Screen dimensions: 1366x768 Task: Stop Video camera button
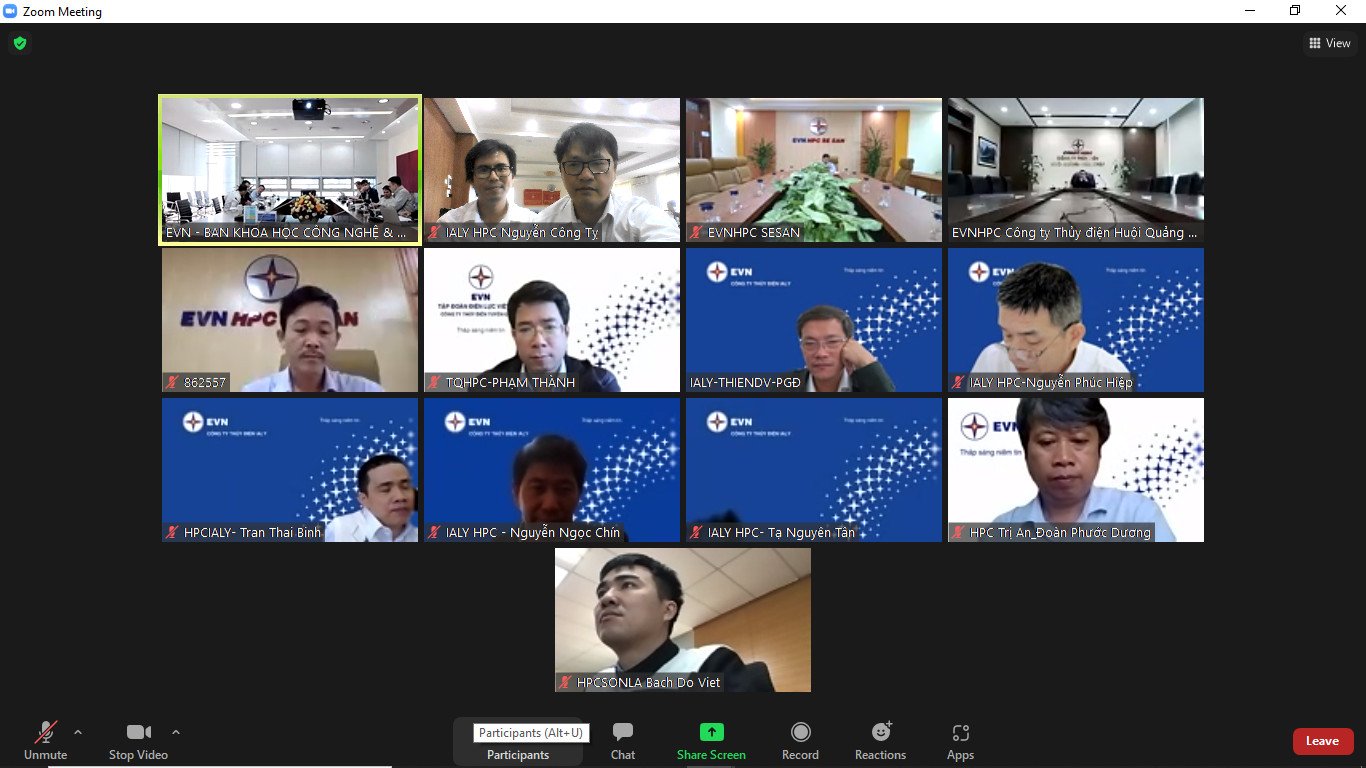pyautogui.click(x=138, y=741)
